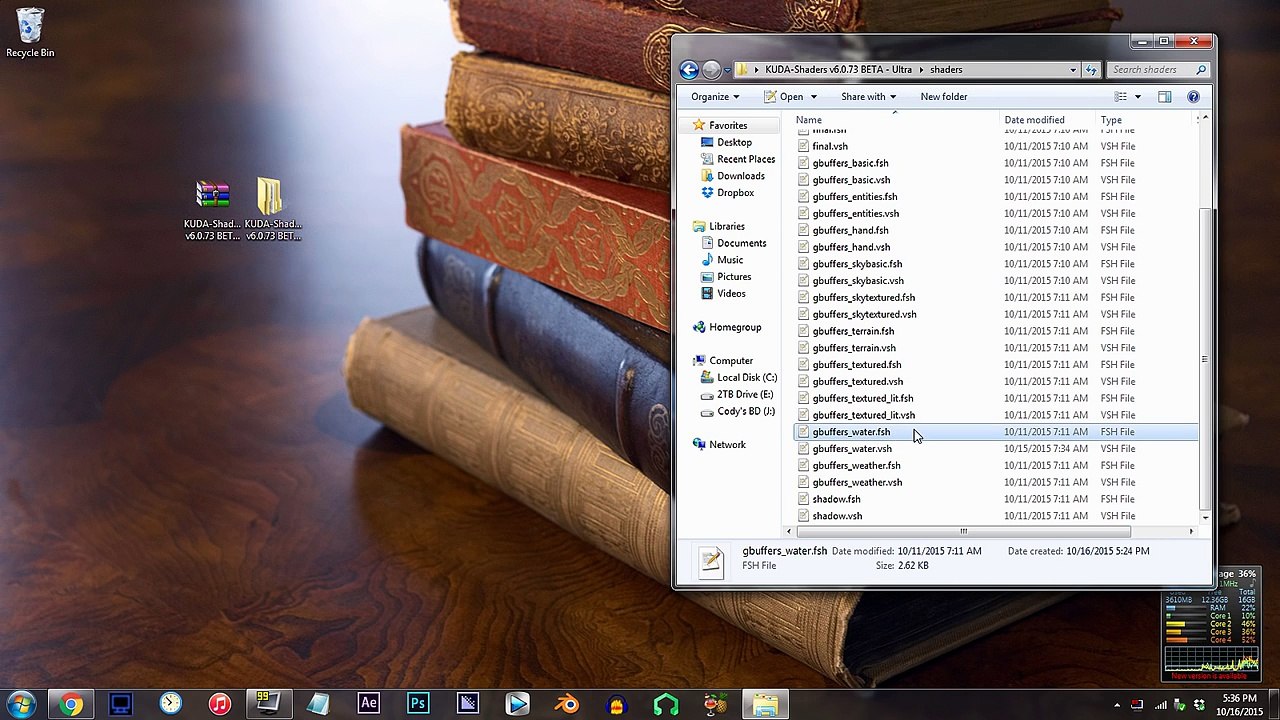Select Homegroup in navigation pane
1280x720 pixels.
[x=735, y=328]
